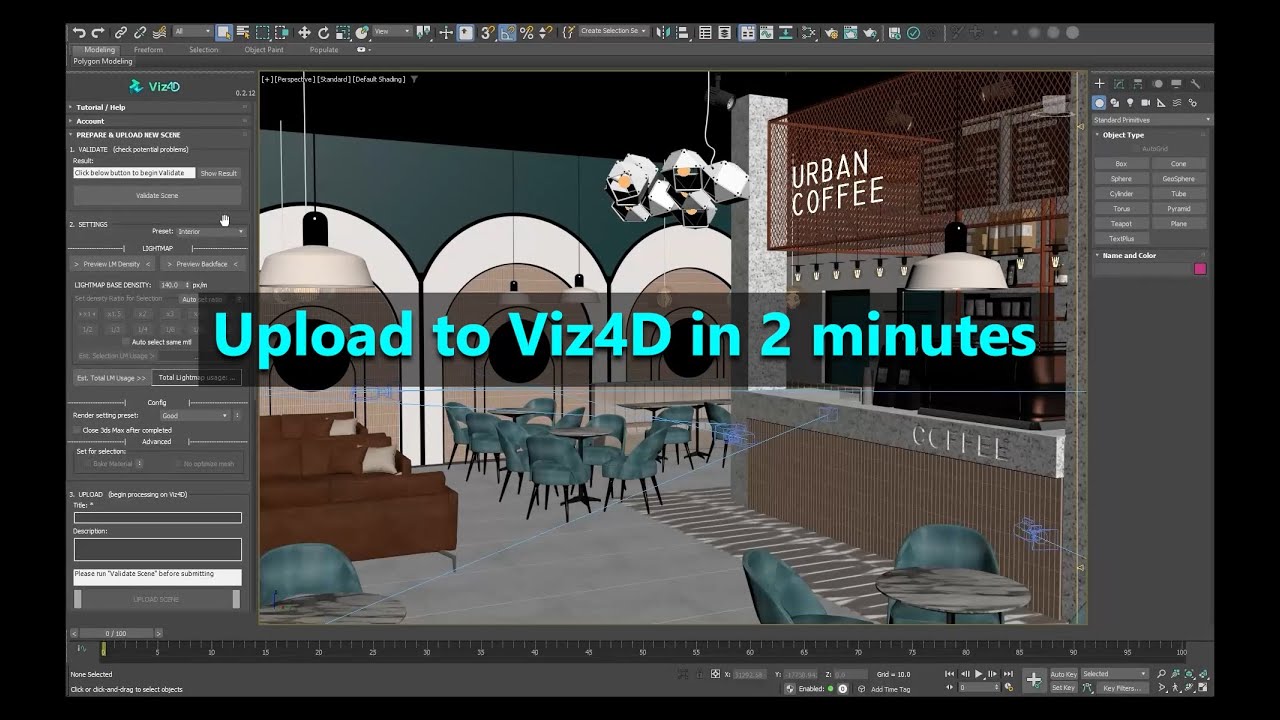Click the object color swatch
1280x720 pixels.
pos(1200,269)
